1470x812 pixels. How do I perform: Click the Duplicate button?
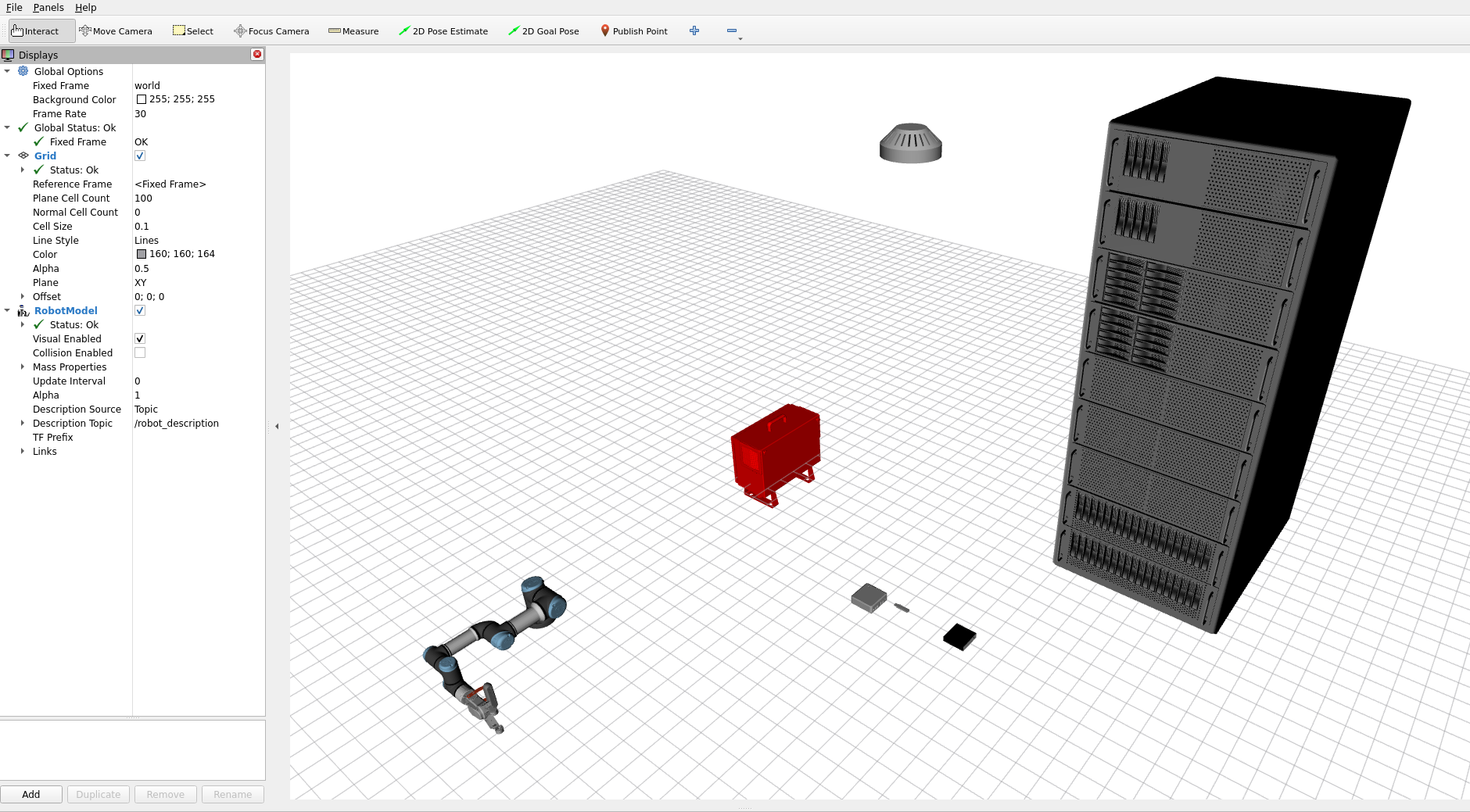pyautogui.click(x=99, y=794)
